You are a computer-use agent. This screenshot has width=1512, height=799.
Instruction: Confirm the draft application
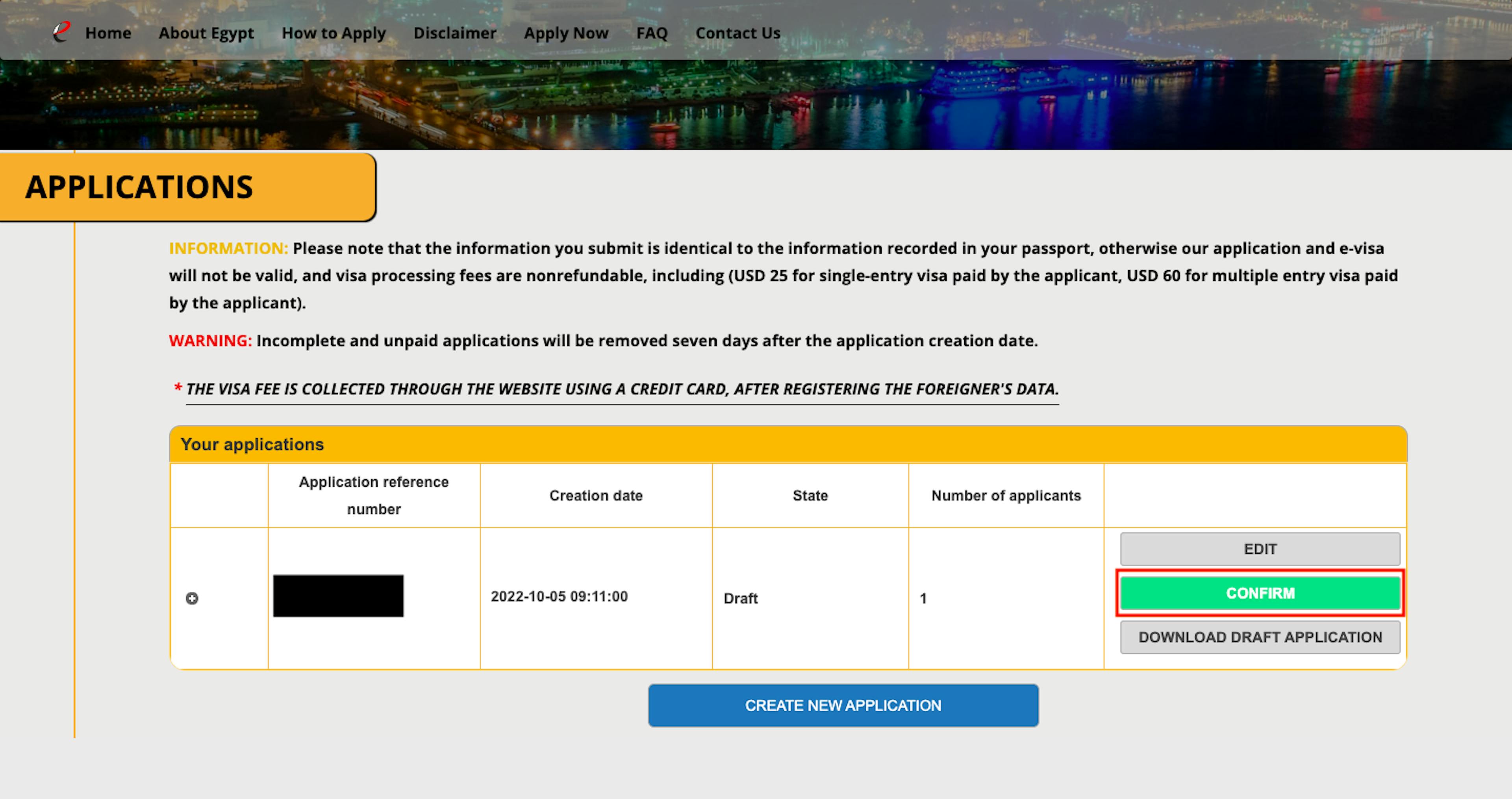pos(1260,593)
